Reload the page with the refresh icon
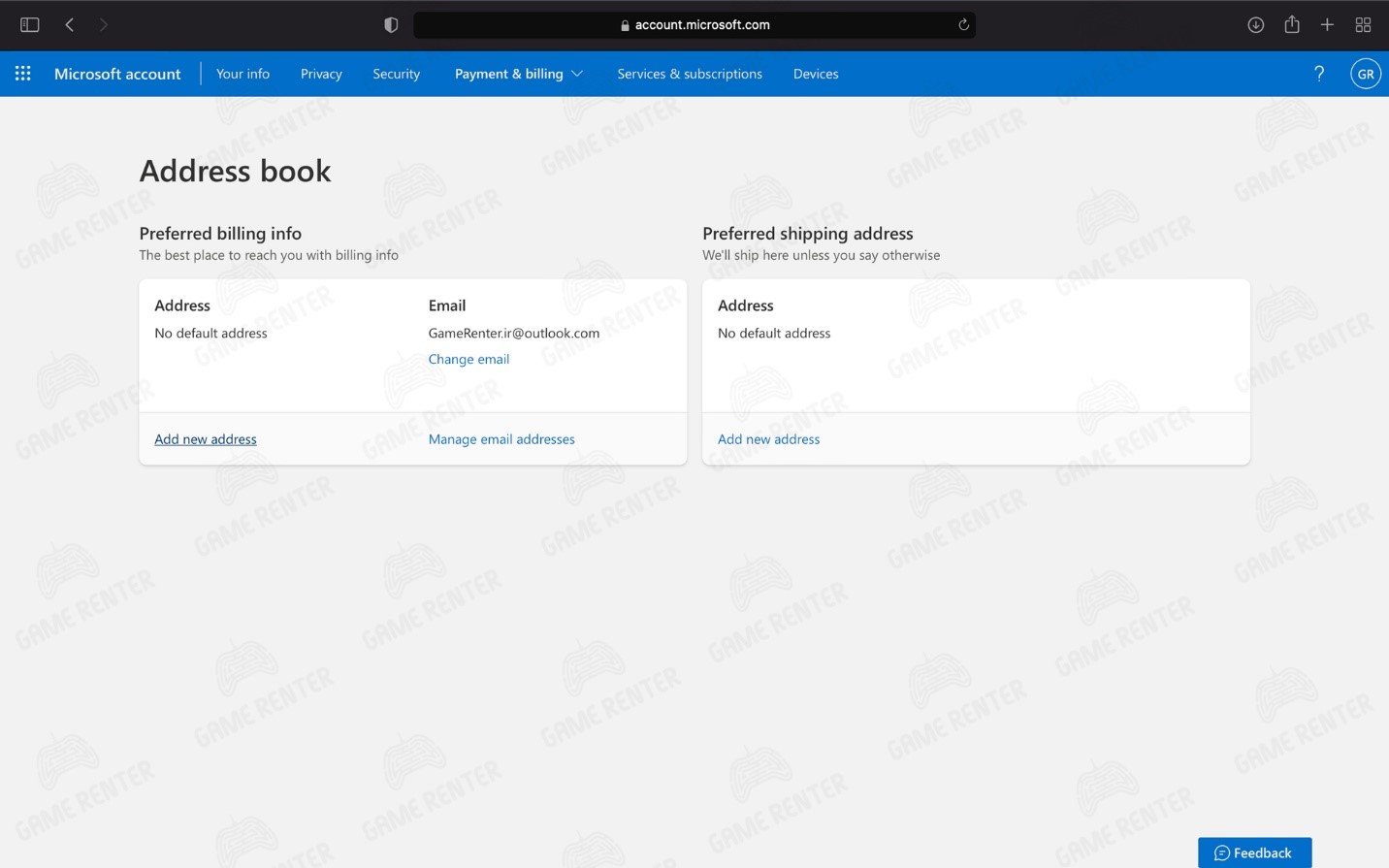The height and width of the screenshot is (868, 1389). (x=963, y=24)
